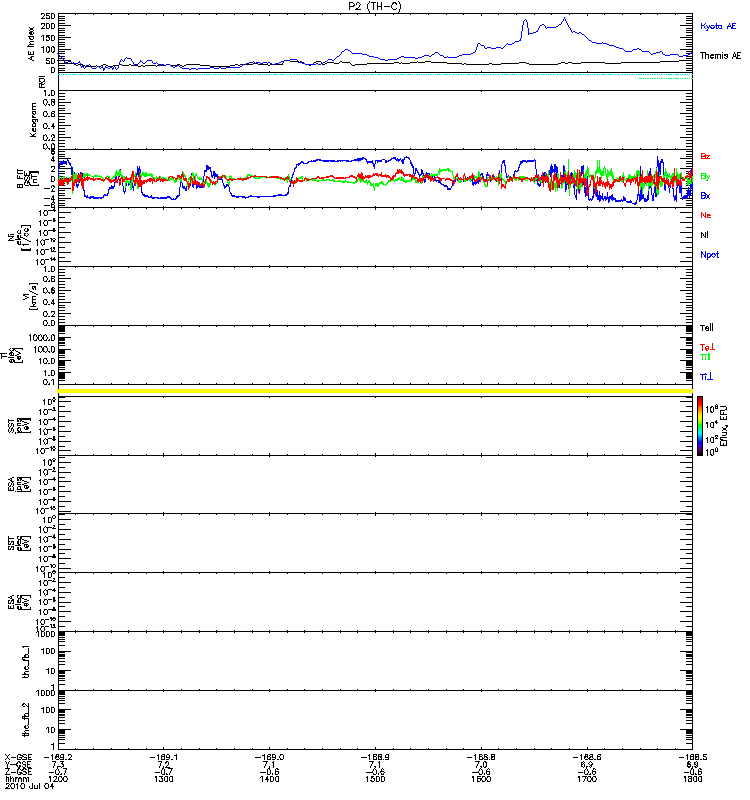
Task: Click the "1300" time tick label
Action: coord(163,779)
